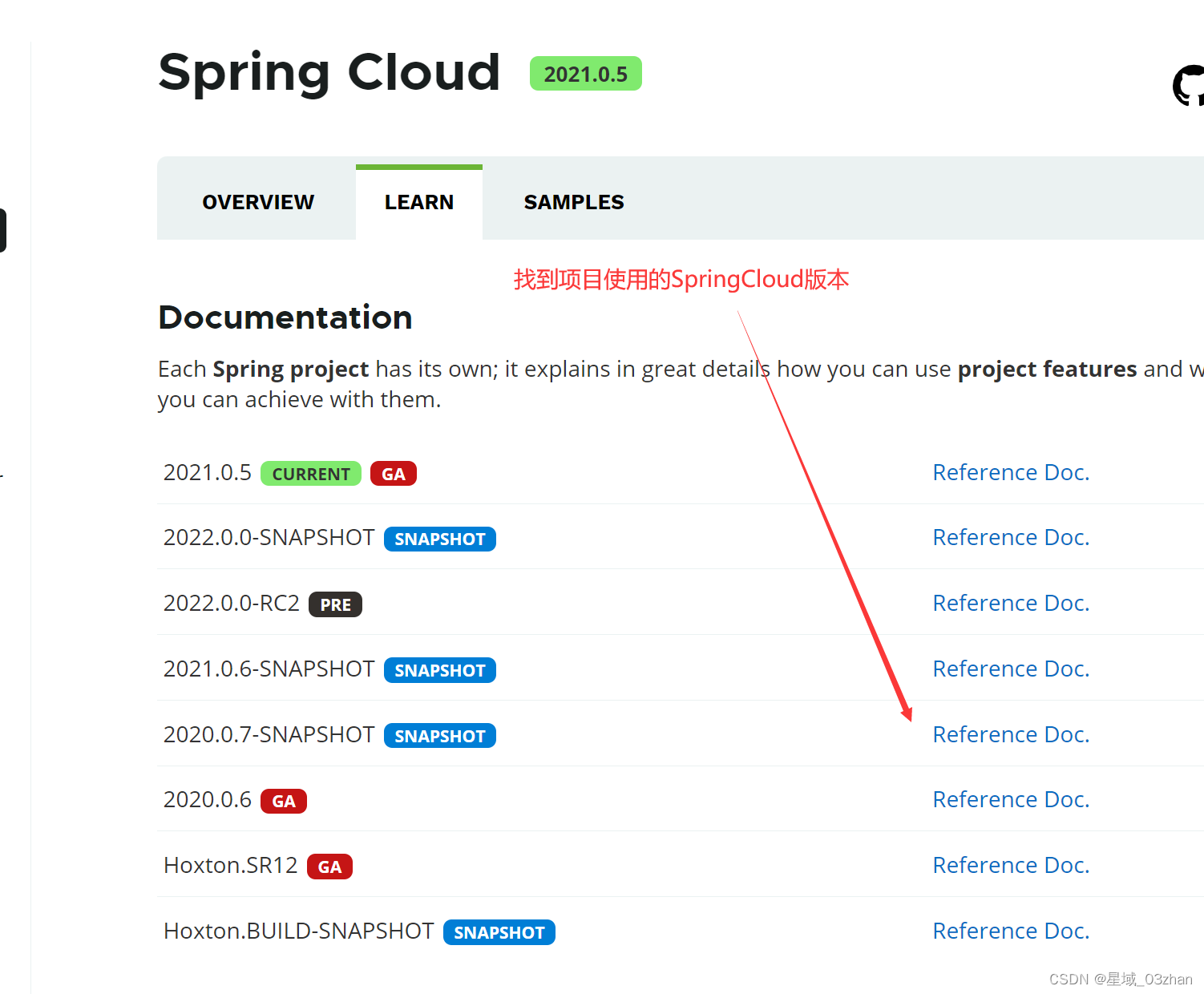Click the CURRENT badge on 2021.0.5
Image resolution: width=1204 pixels, height=994 pixels.
click(x=311, y=474)
